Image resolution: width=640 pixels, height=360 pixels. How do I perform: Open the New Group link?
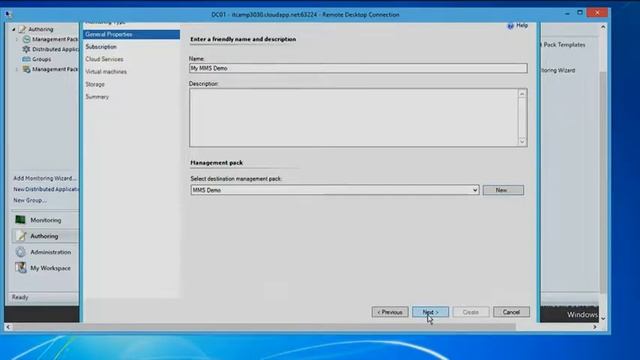point(30,200)
